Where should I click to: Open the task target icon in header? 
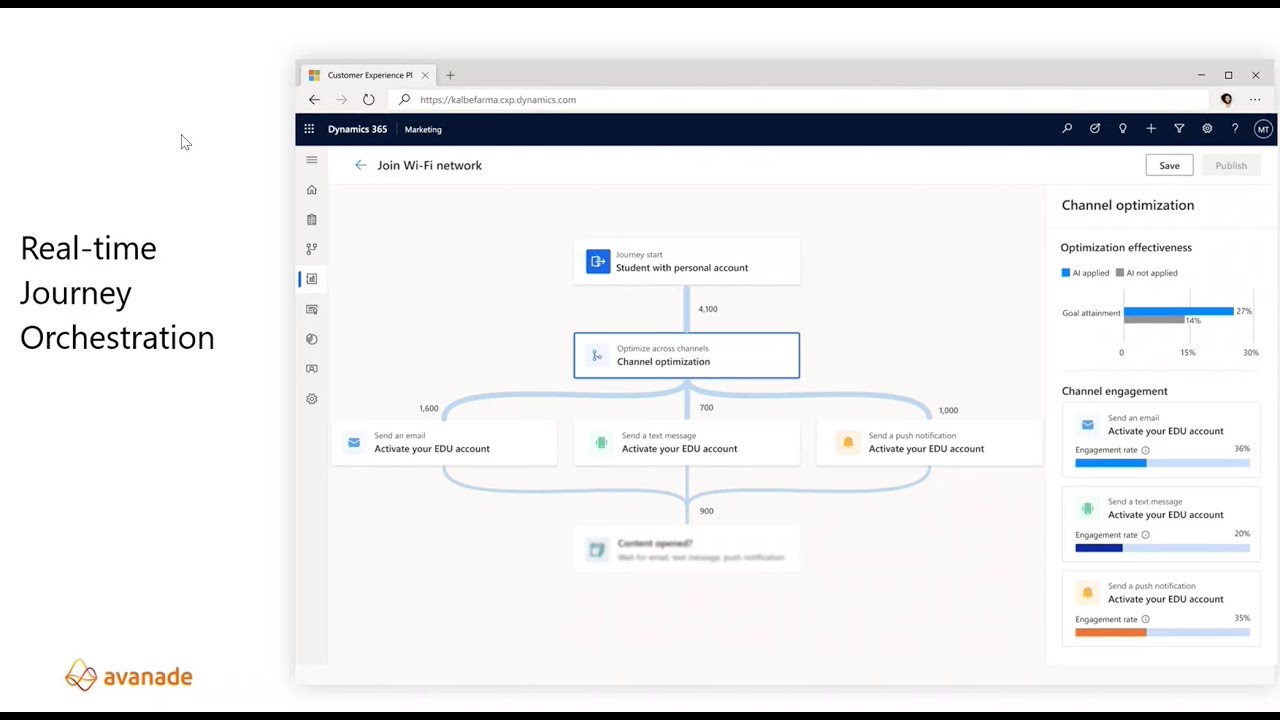tap(1095, 129)
